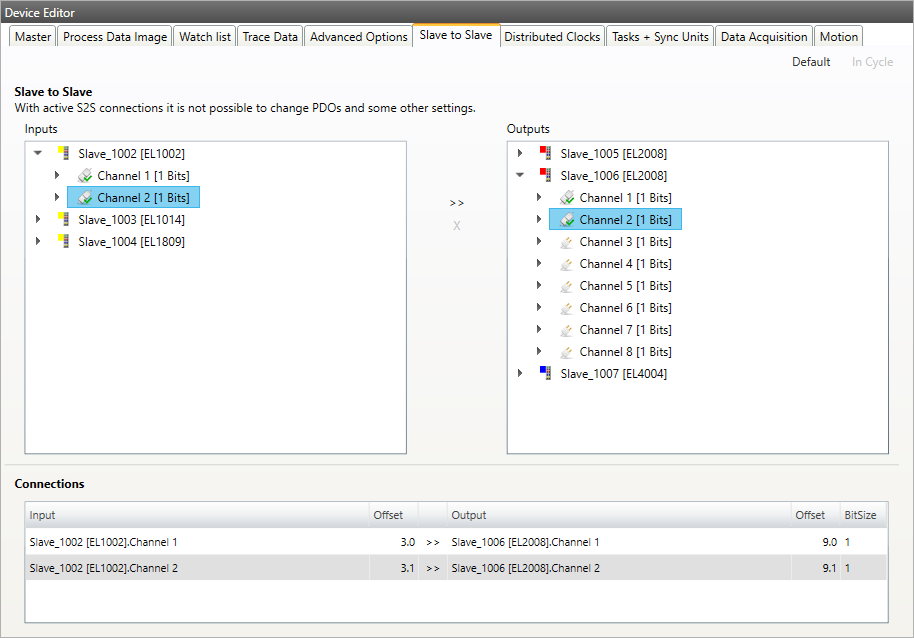
Task: Open the Tasks + Sync Units tab
Action: point(660,37)
